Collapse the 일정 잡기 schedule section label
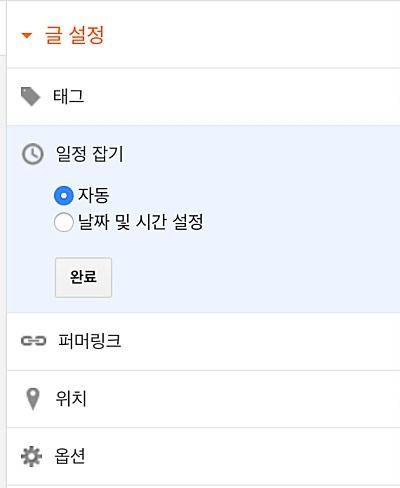This screenshot has height=488, width=400. tap(90, 154)
